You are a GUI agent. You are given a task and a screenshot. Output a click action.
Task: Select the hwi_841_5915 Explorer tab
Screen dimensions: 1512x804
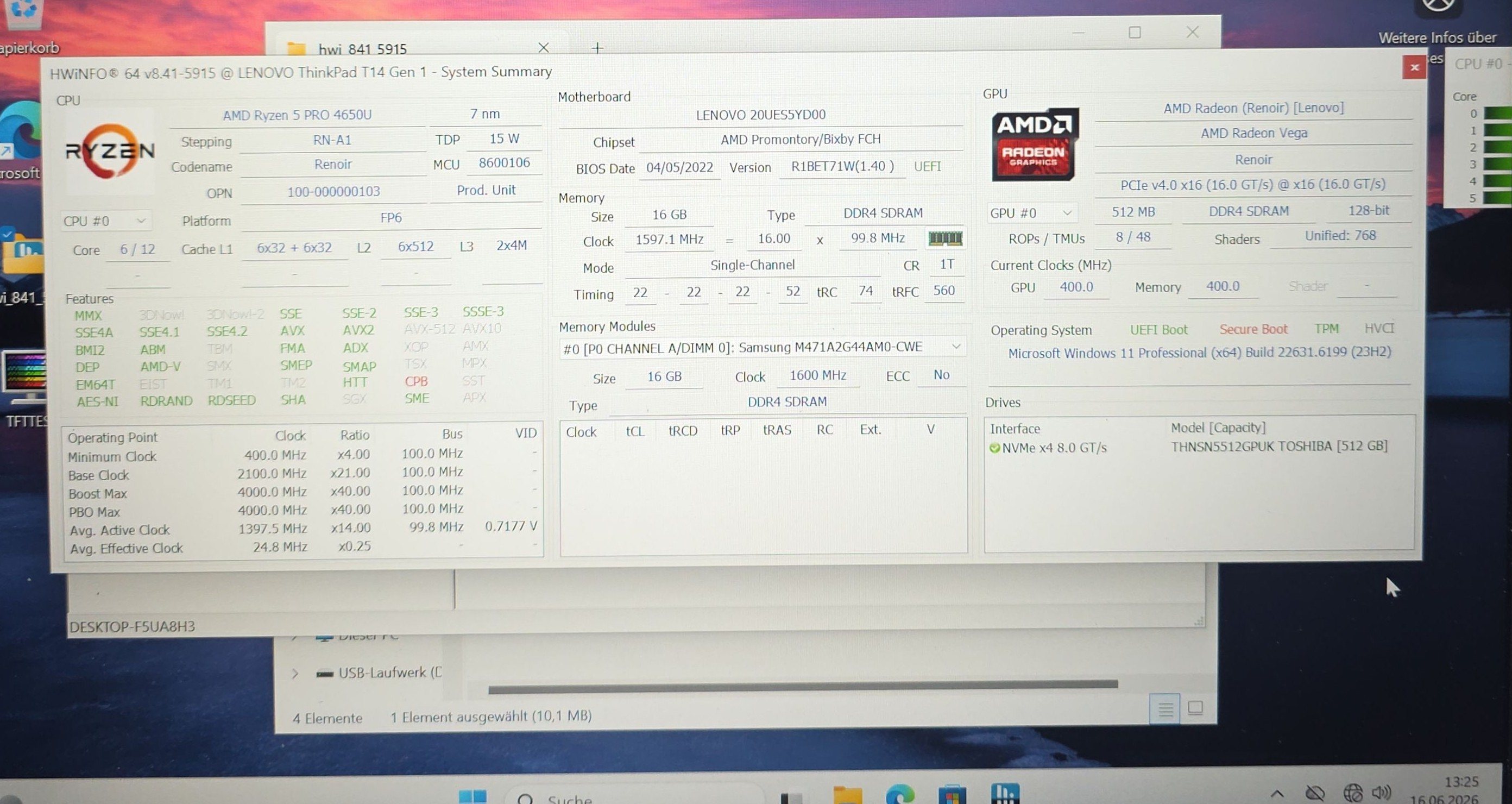click(x=420, y=47)
